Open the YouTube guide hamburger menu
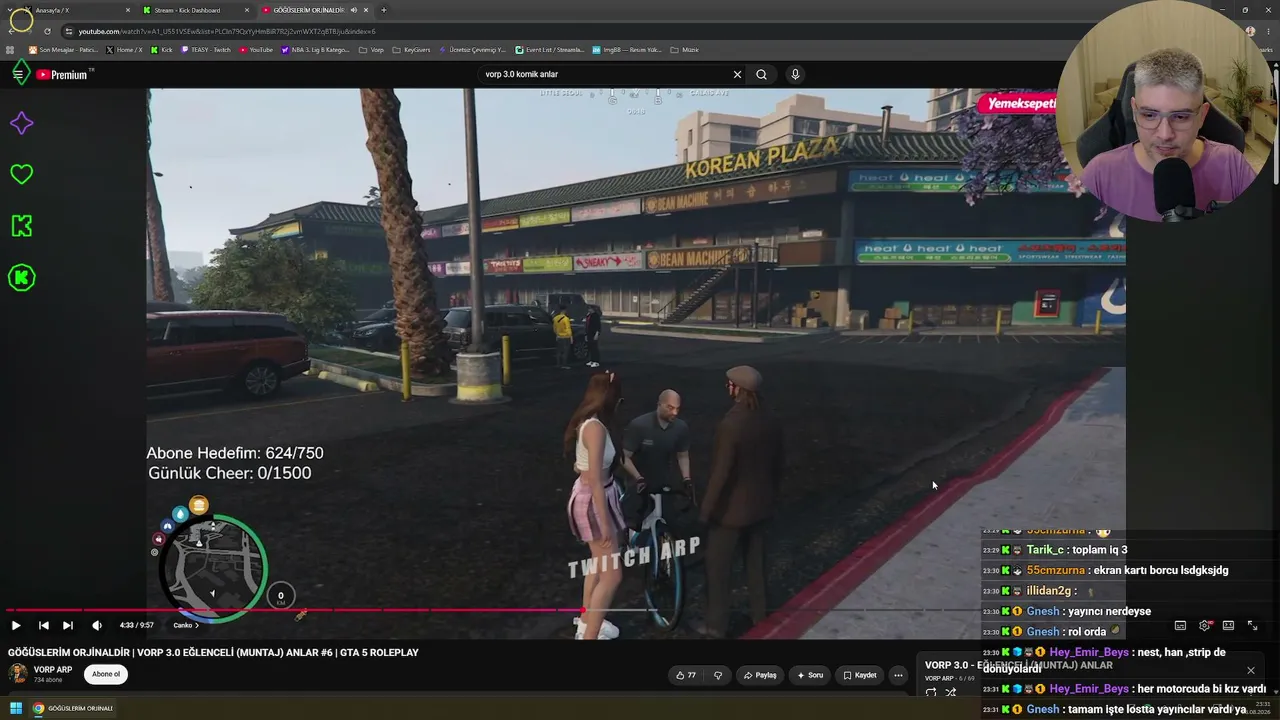 tap(18, 74)
